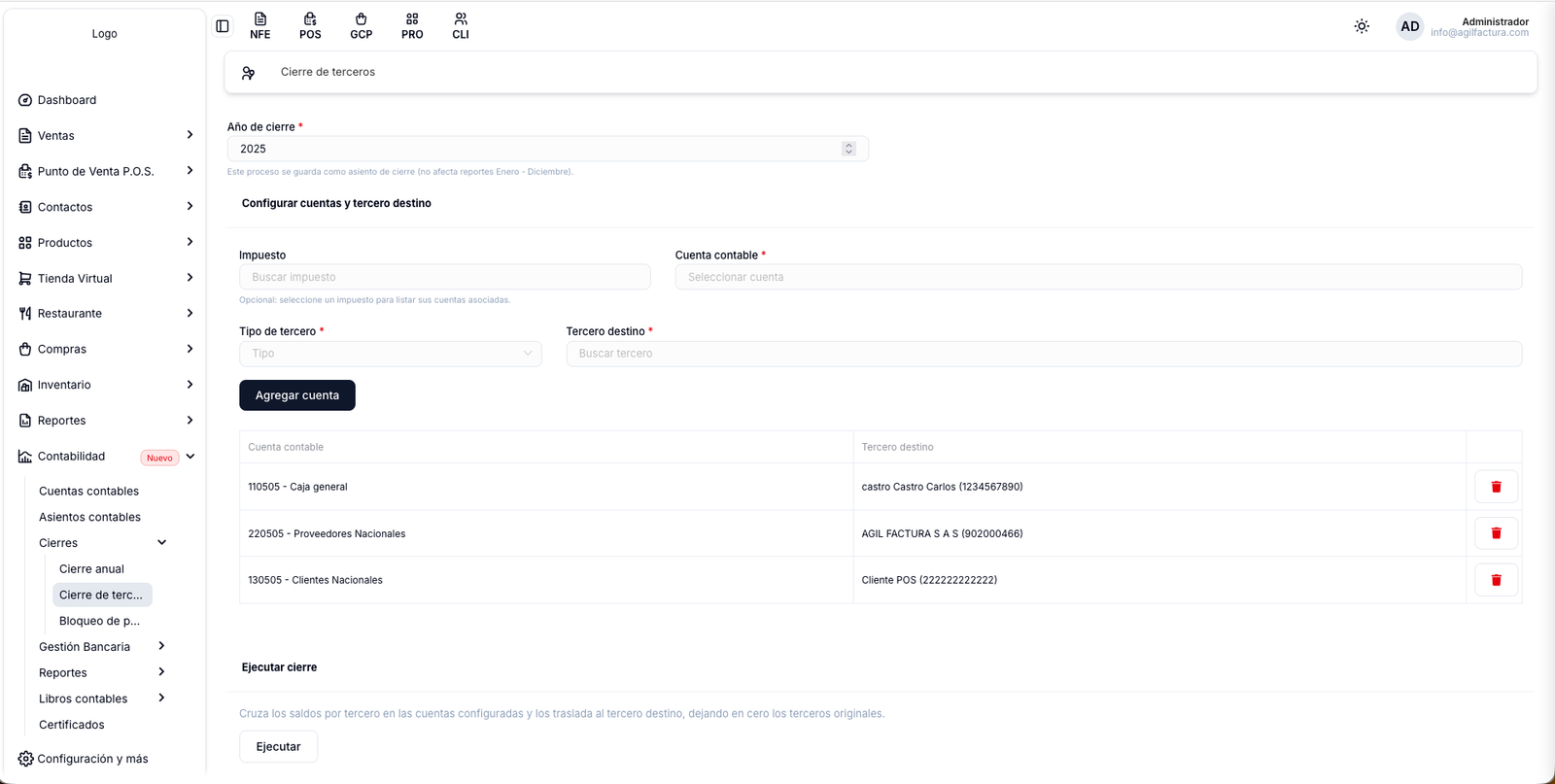This screenshot has width=1555, height=784.
Task: Expand the Restaurante menu chevron
Action: click(x=190, y=313)
